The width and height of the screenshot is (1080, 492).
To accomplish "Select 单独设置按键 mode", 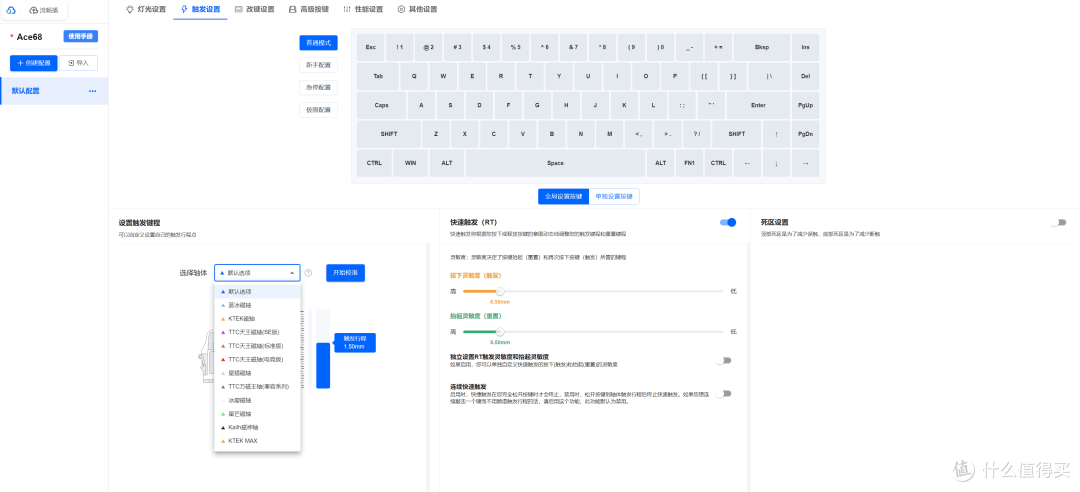I will [x=614, y=196].
